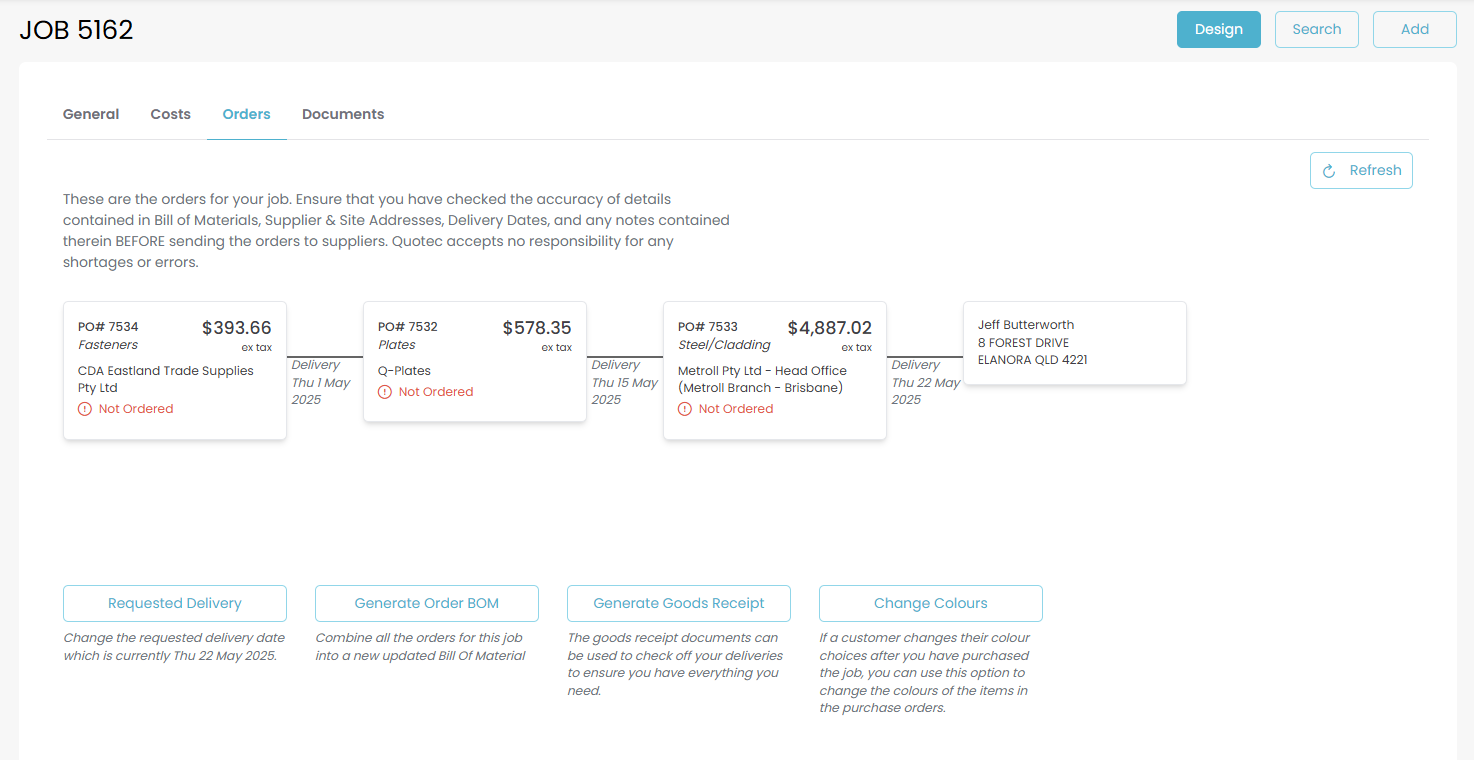The height and width of the screenshot is (760, 1474).
Task: Open the Costs tab
Action: coord(170,114)
